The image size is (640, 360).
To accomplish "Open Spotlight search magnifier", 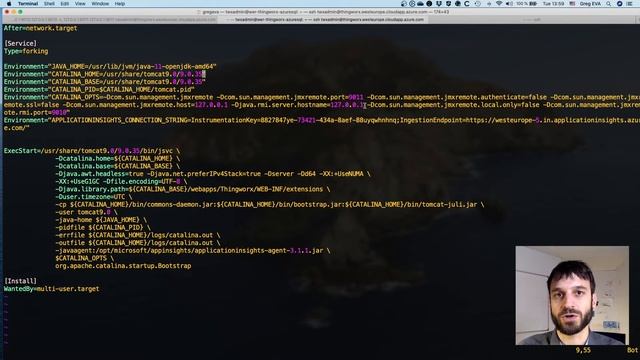I will [x=609, y=4].
